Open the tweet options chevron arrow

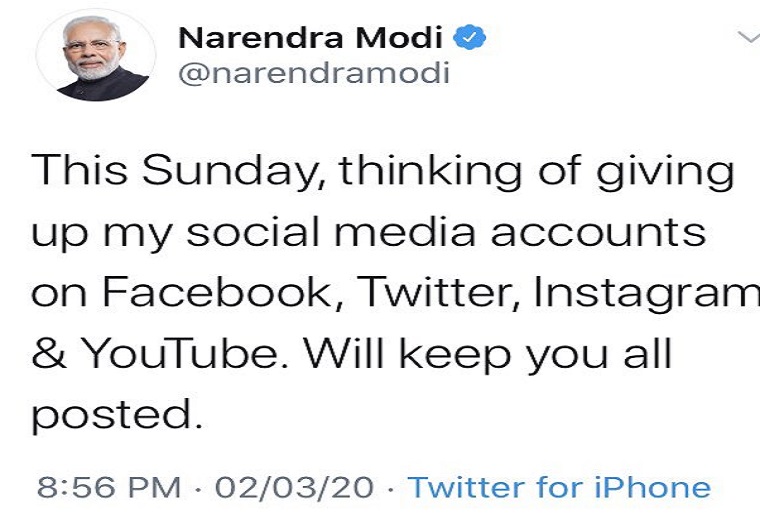(x=747, y=37)
